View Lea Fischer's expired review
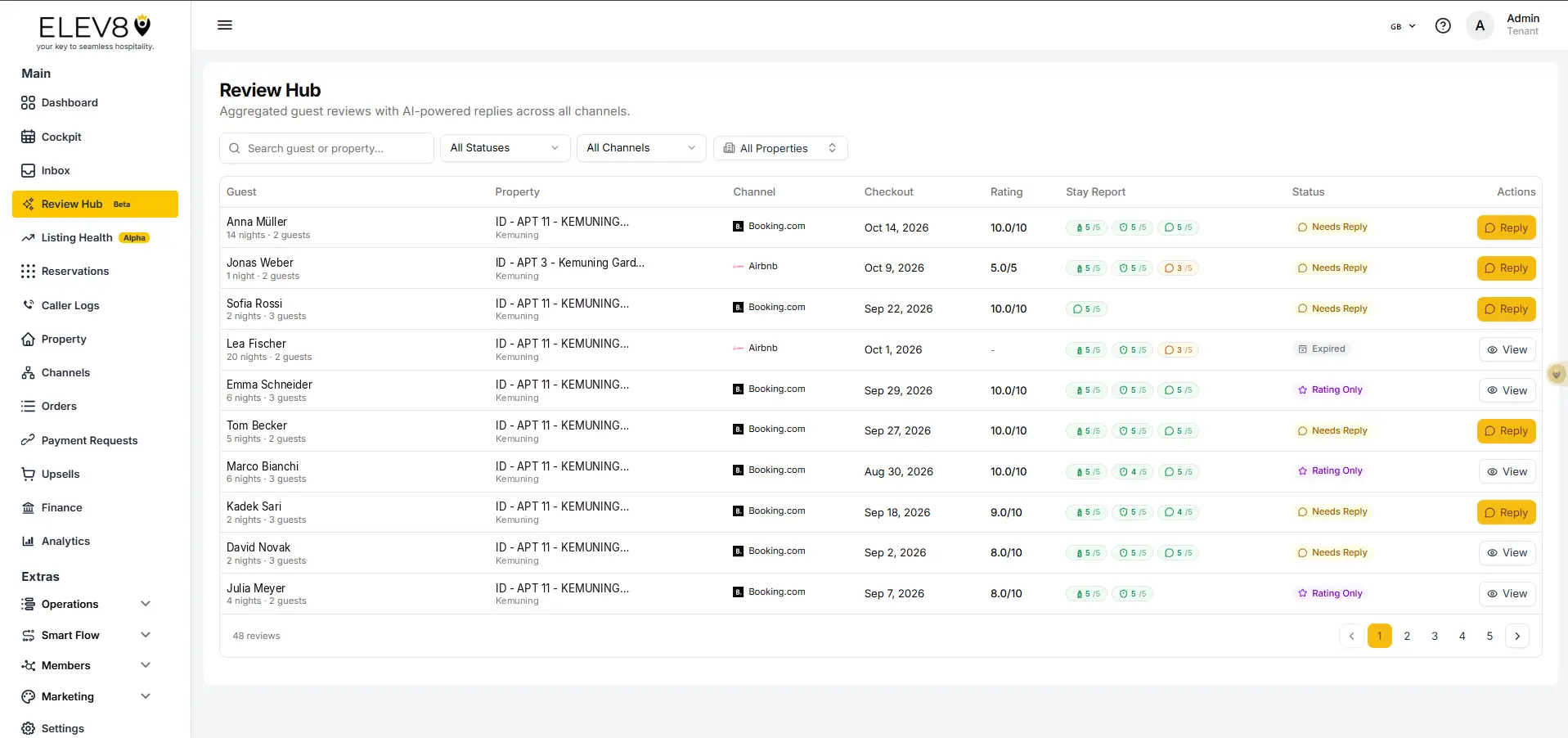1568x738 pixels. click(1507, 350)
